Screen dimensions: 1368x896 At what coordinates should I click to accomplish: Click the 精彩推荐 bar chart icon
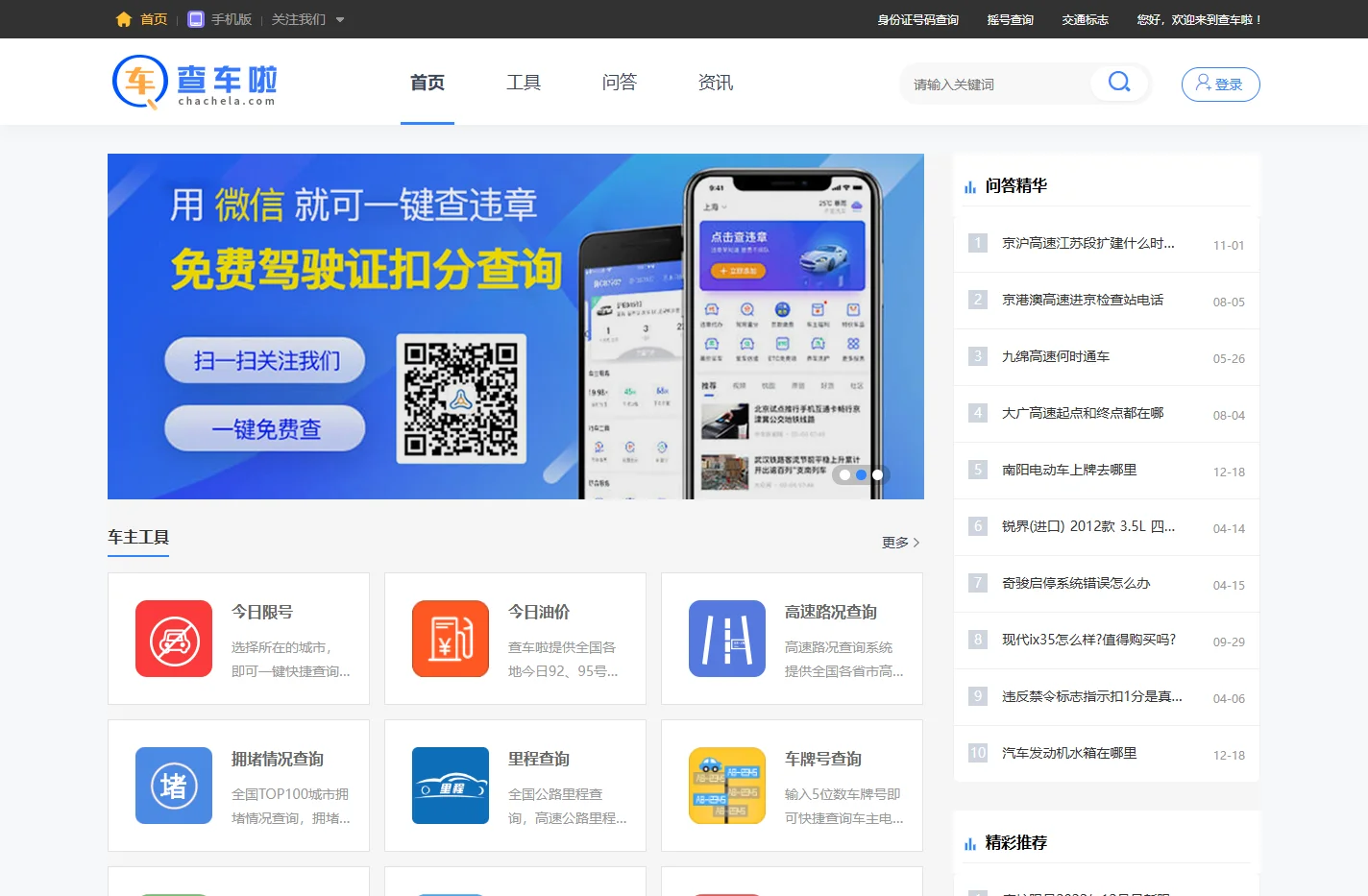click(x=970, y=843)
